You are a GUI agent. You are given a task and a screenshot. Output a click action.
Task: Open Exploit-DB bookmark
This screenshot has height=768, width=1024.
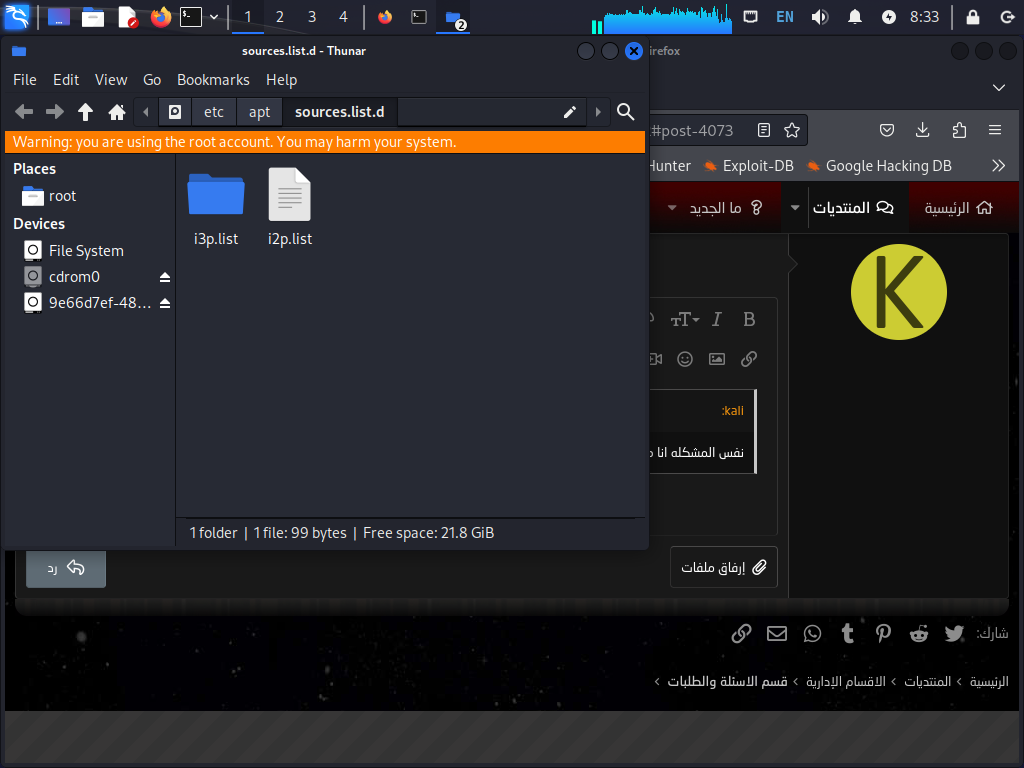pos(749,166)
